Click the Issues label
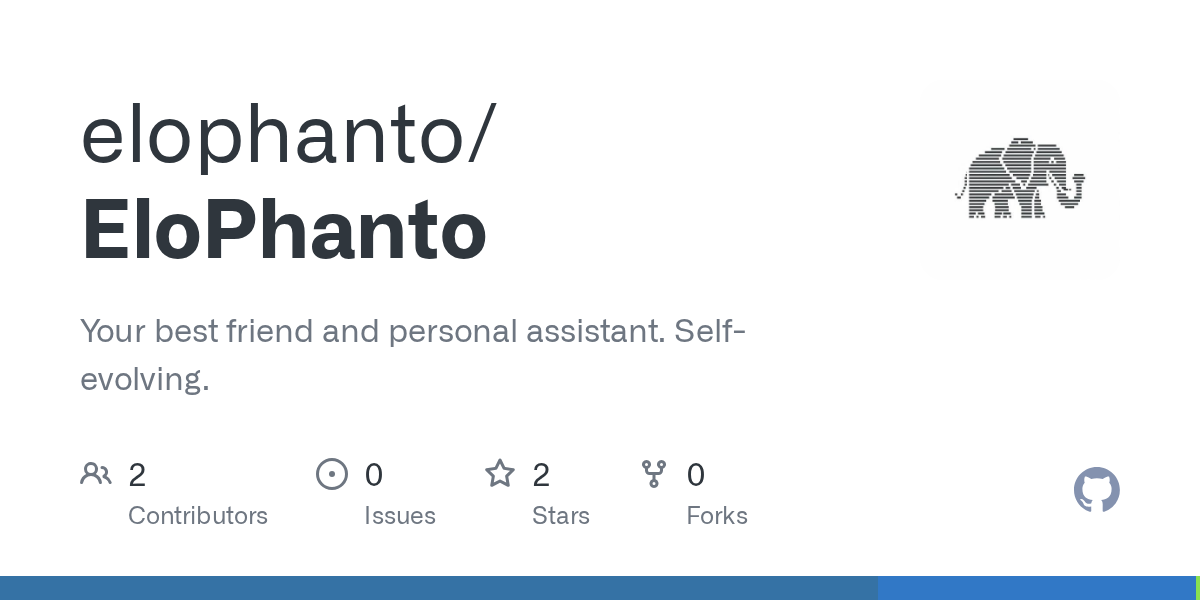 (400, 516)
